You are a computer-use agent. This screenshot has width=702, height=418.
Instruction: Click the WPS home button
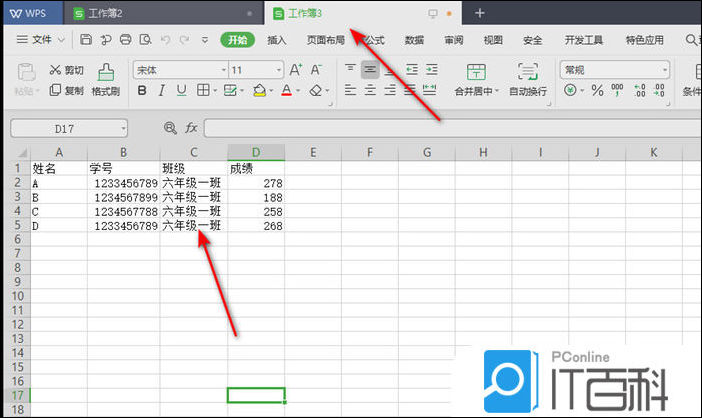[33, 13]
